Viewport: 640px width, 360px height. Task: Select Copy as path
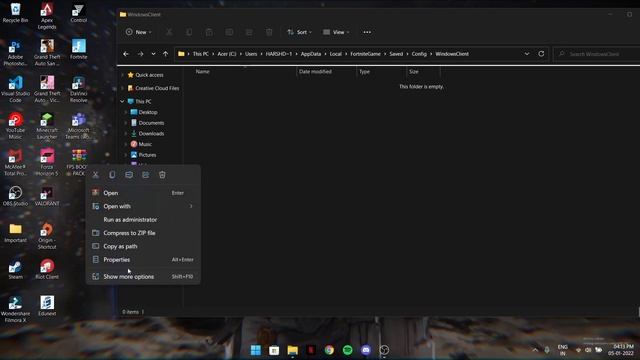pyautogui.click(x=143, y=246)
